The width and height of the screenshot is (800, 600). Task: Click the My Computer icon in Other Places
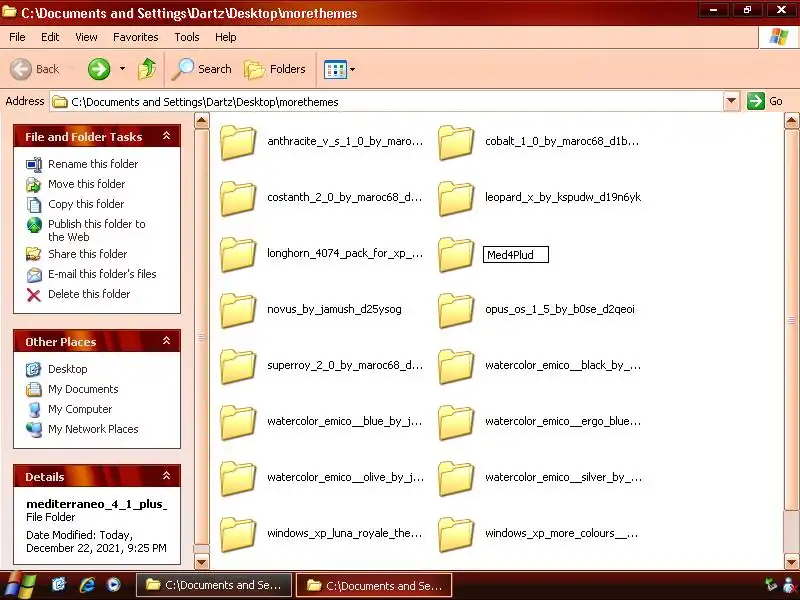pos(34,409)
